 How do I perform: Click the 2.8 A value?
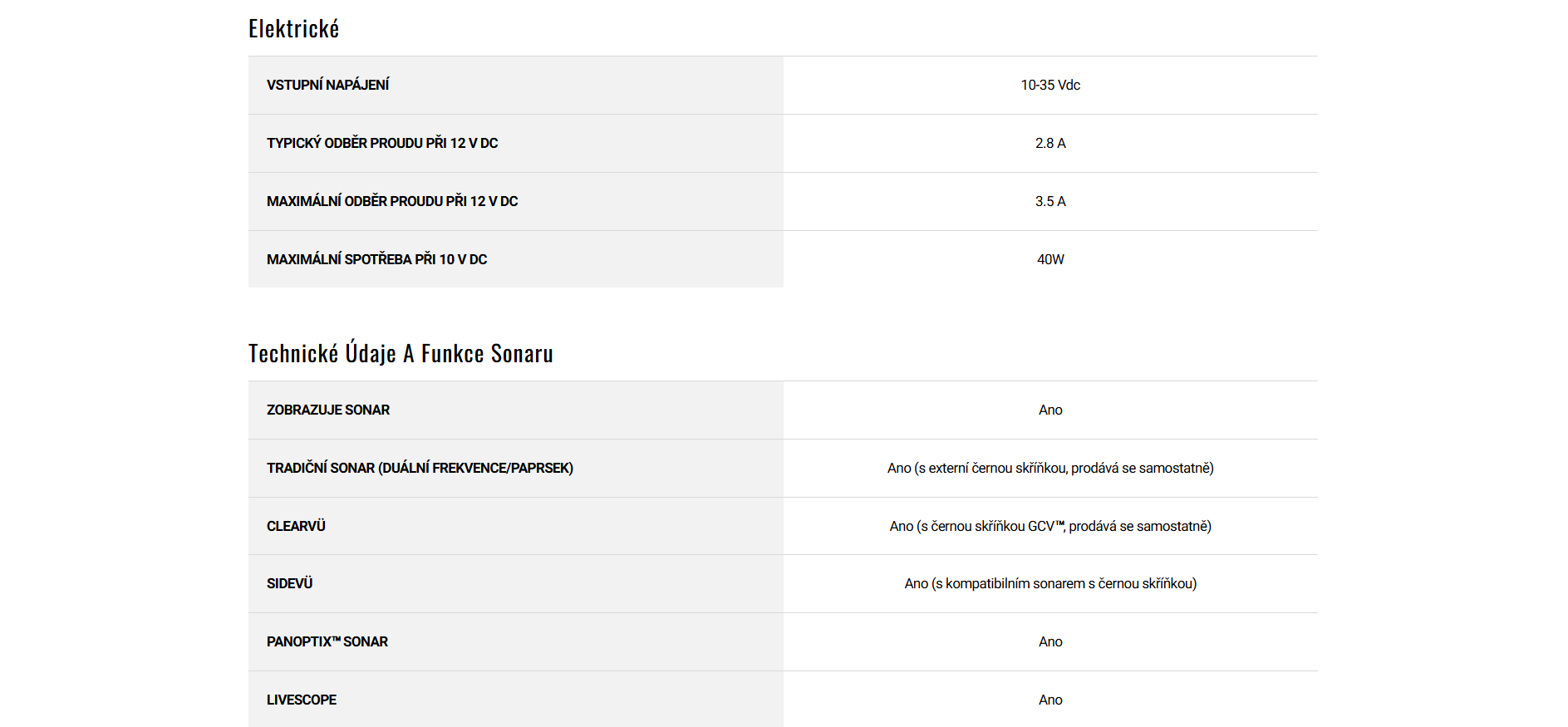click(x=1050, y=143)
